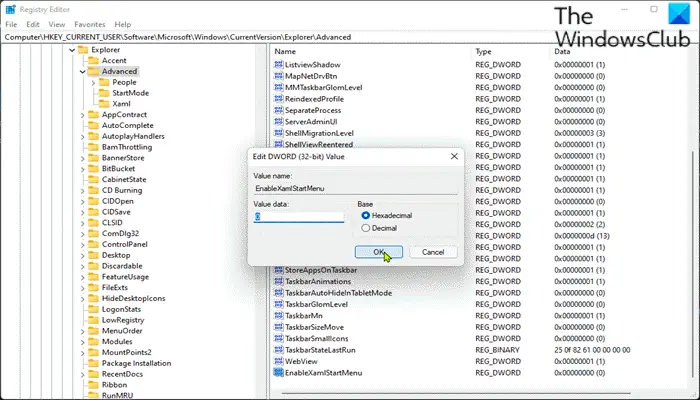The image size is (700, 400).
Task: Click the Xaml folder icon
Action: (x=104, y=104)
